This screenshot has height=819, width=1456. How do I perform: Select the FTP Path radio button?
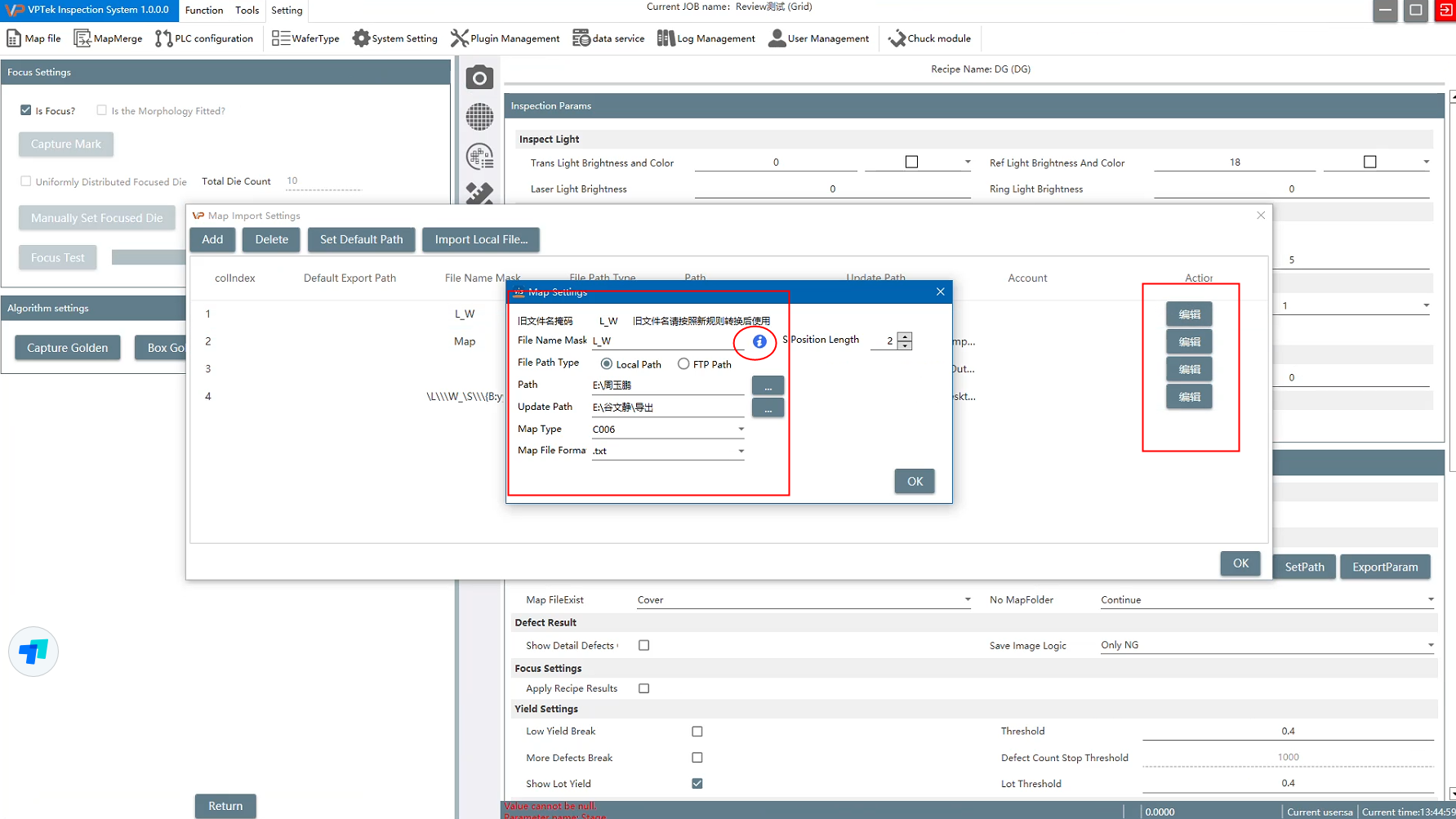tap(683, 364)
